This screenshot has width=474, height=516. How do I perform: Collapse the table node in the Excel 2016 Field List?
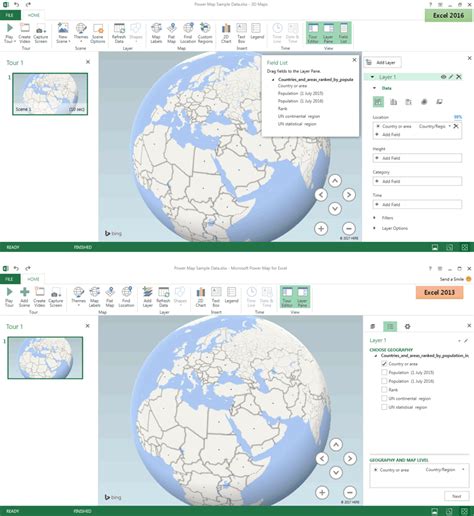click(273, 80)
